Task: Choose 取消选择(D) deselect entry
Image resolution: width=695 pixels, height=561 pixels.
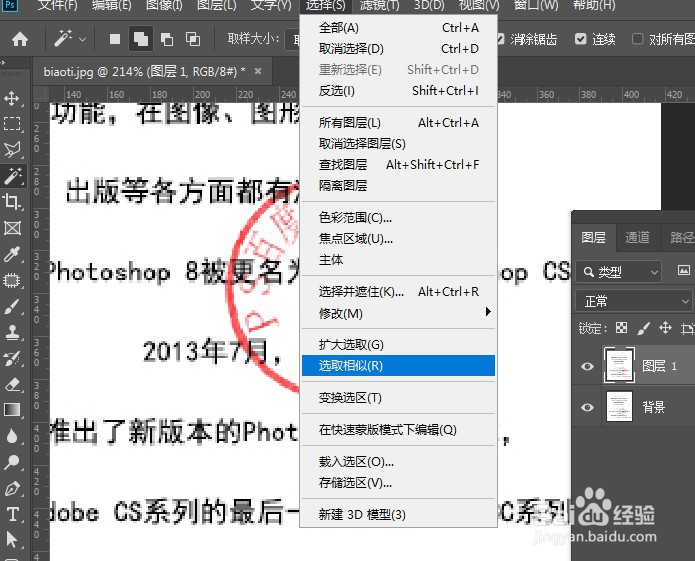Action: coord(398,48)
